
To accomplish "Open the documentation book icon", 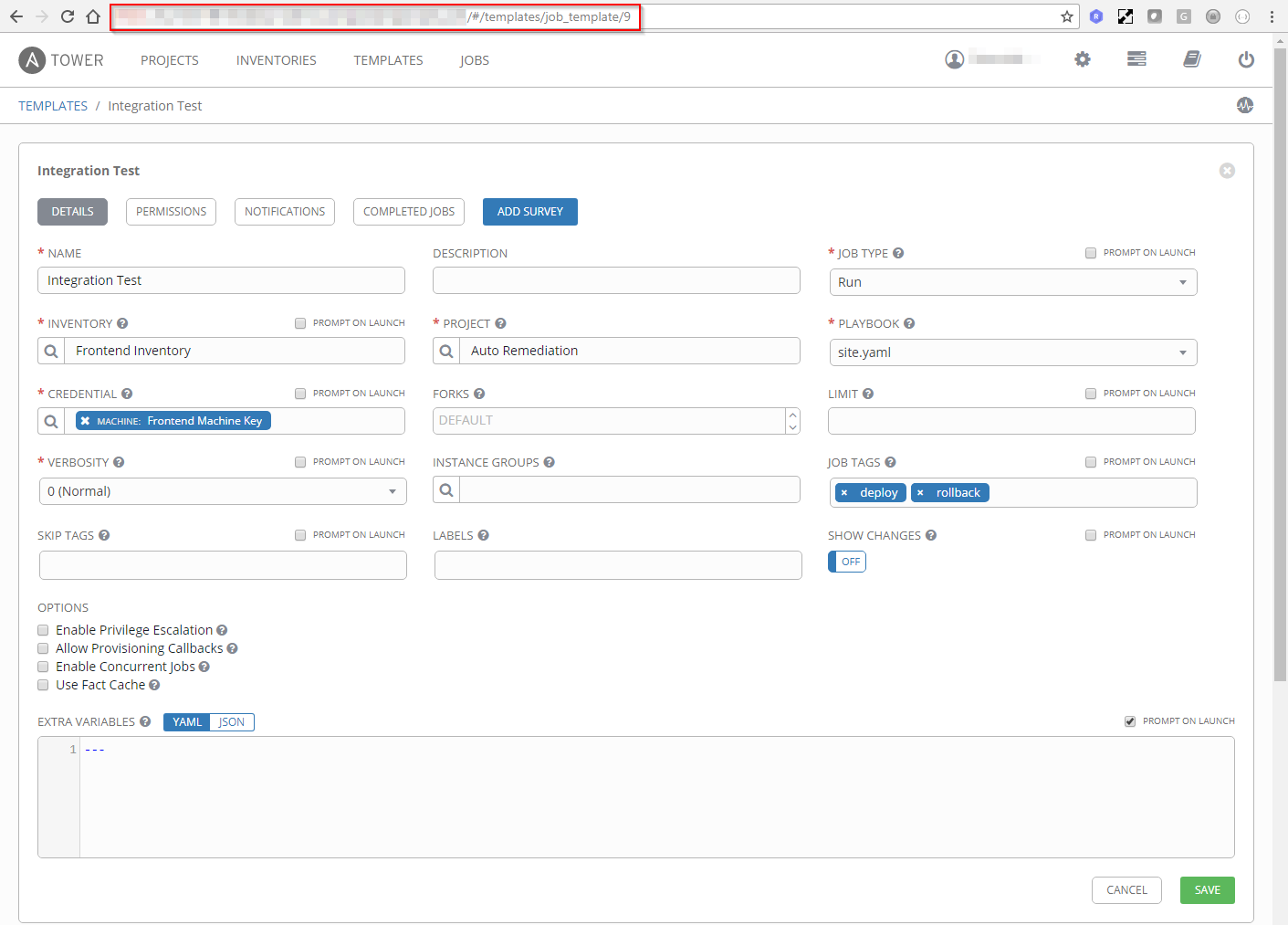I will (x=1192, y=59).
